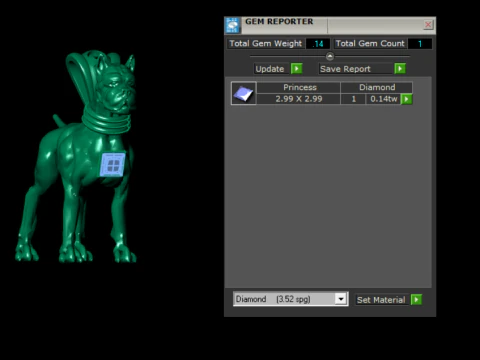
Task: Click the Total Gem Weight label
Action: pyautogui.click(x=265, y=44)
